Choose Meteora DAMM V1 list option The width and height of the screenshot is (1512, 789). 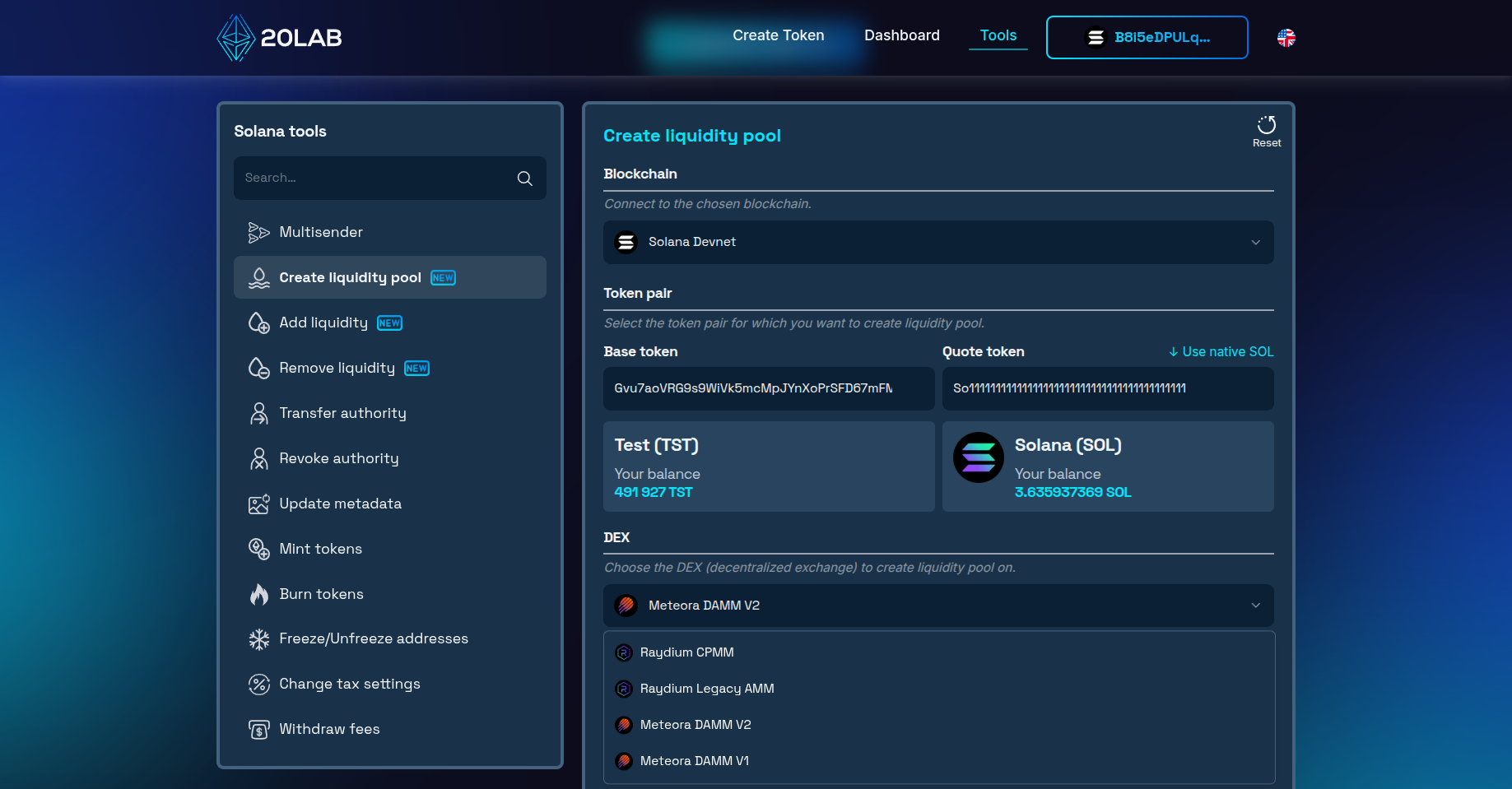(x=939, y=762)
